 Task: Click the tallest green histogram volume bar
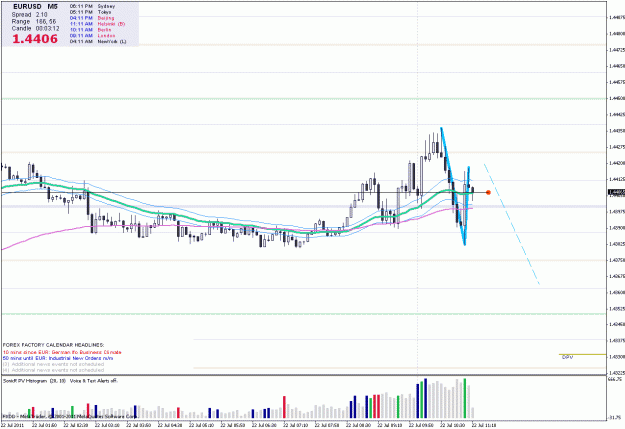point(465,399)
